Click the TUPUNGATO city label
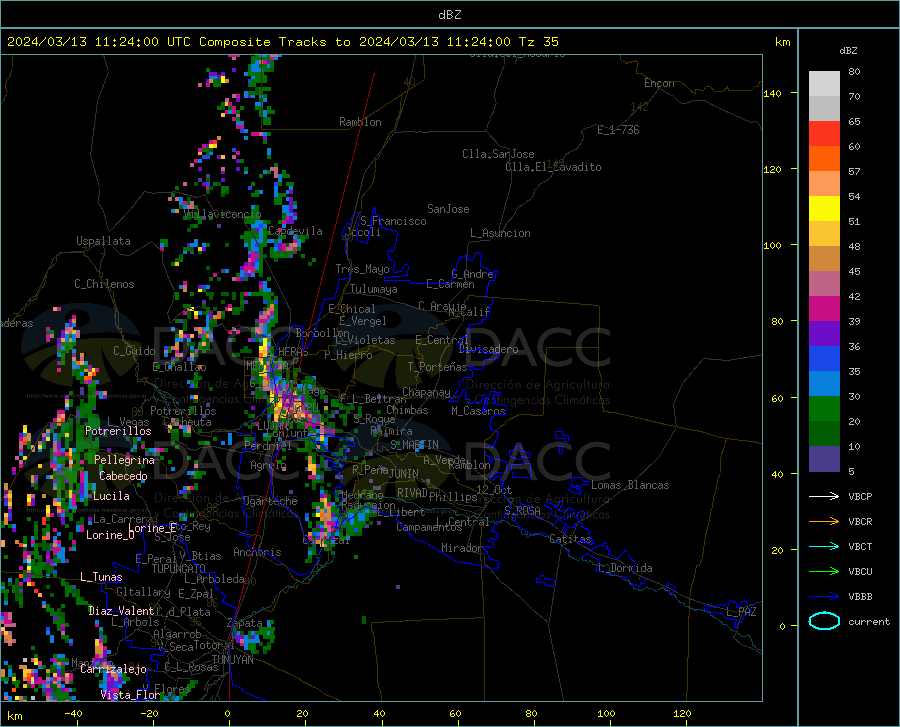900x727 pixels. (179, 569)
